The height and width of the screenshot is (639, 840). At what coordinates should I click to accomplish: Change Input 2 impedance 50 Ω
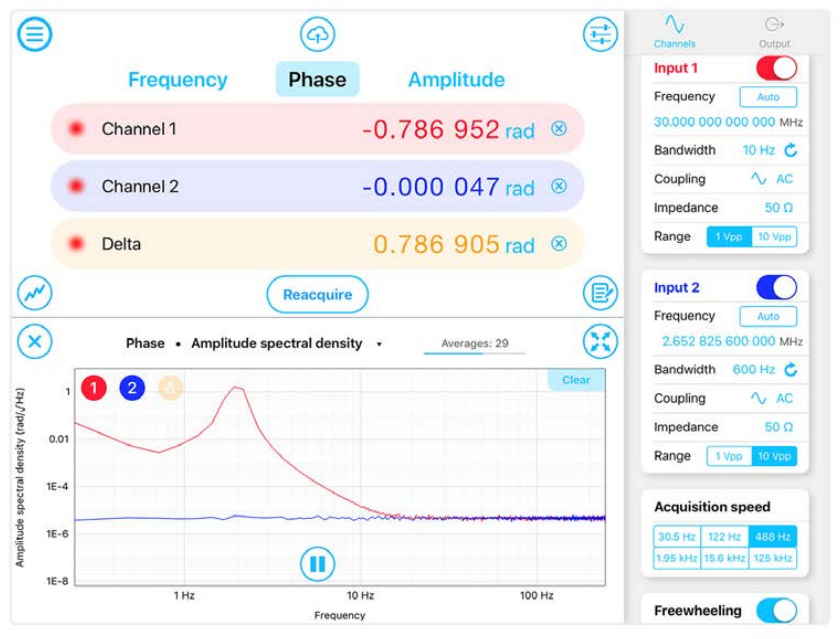778,427
